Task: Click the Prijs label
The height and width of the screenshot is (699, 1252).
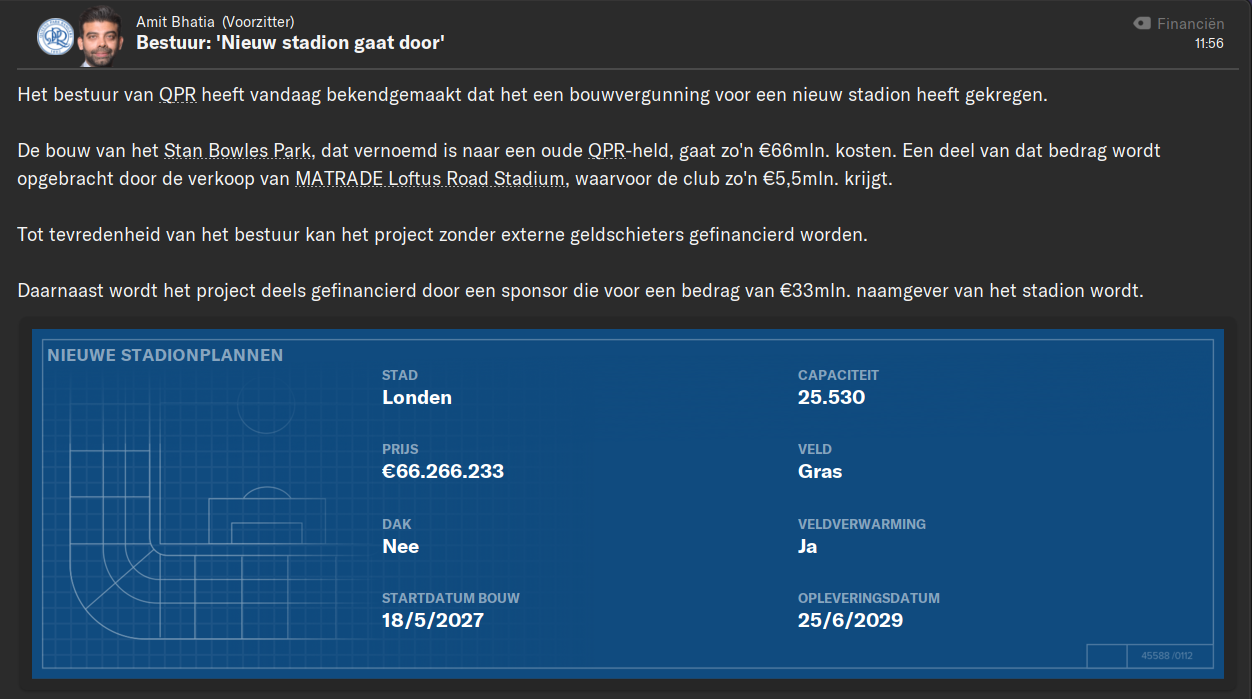Action: tap(400, 449)
